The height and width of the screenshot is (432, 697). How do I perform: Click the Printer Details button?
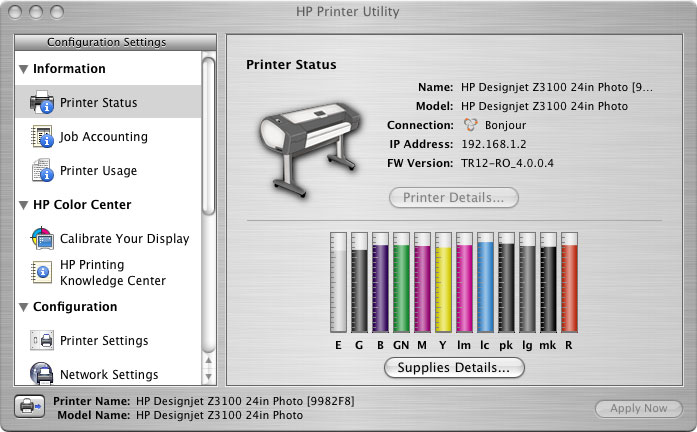coord(453,197)
